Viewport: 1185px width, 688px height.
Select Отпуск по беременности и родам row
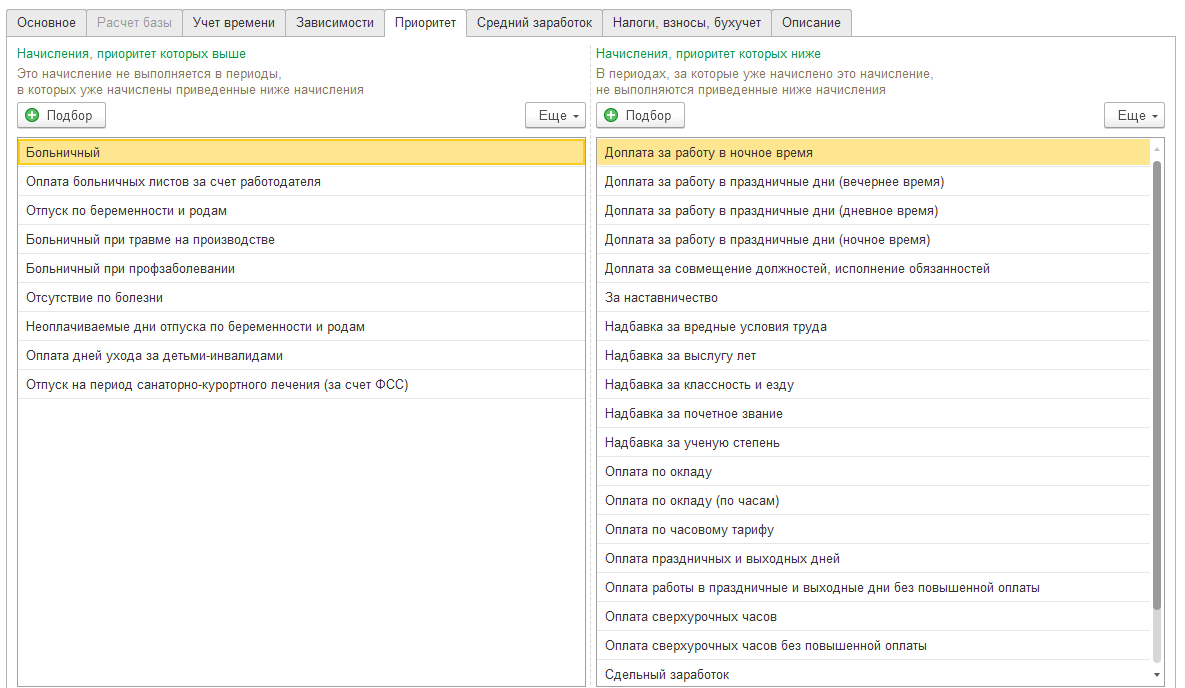click(300, 211)
